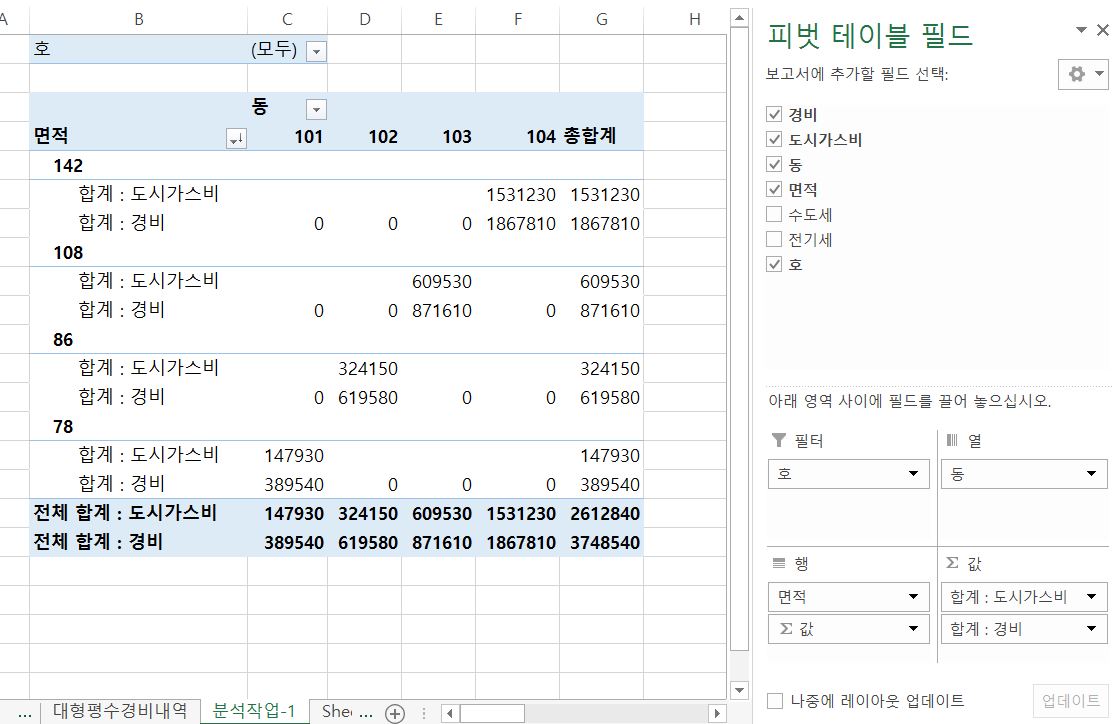Open the task pane options arrow
This screenshot has width=1114, height=724.
(x=1081, y=30)
